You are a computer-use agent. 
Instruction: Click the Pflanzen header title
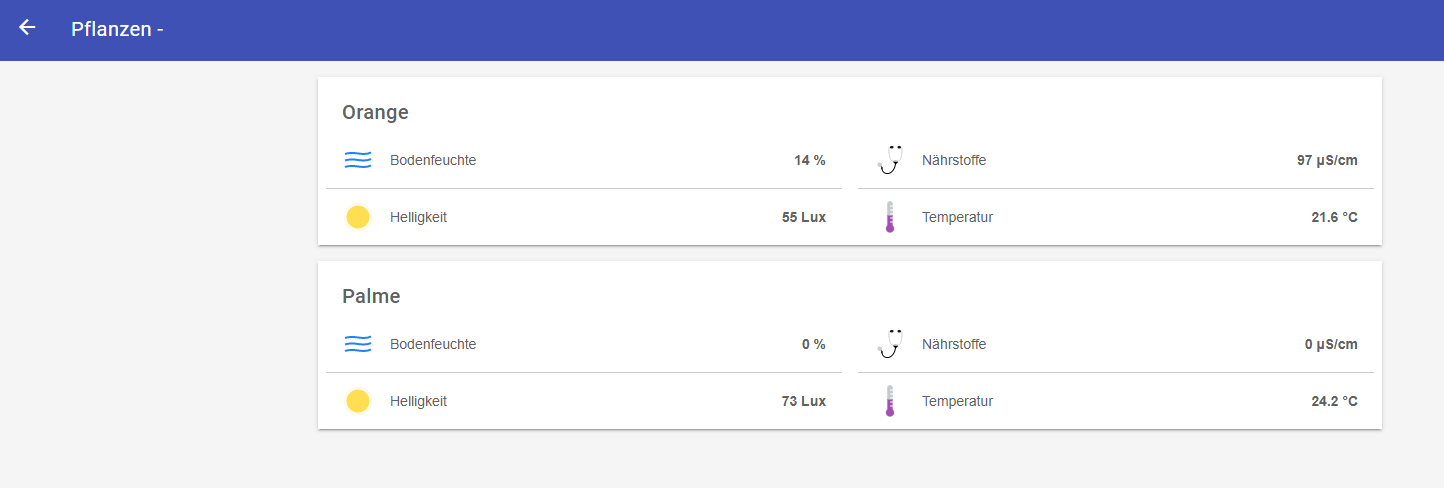[x=117, y=29]
